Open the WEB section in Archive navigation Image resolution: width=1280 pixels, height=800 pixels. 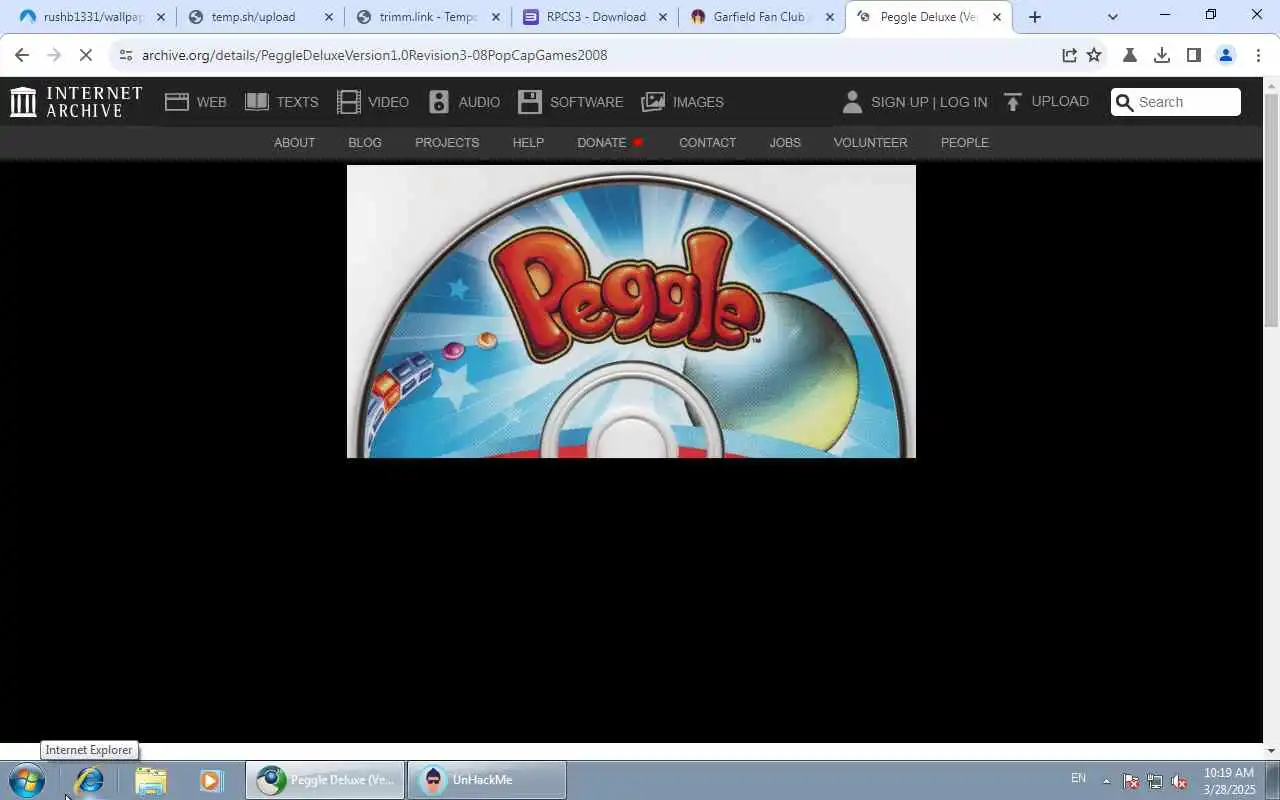[196, 102]
